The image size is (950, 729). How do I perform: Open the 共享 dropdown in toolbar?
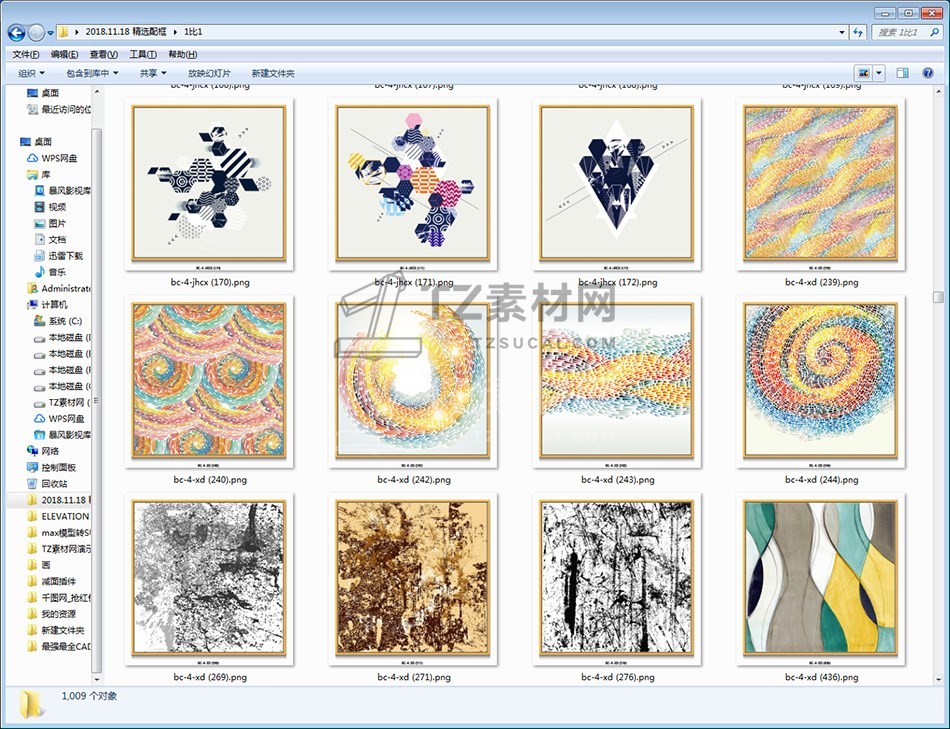pos(153,73)
